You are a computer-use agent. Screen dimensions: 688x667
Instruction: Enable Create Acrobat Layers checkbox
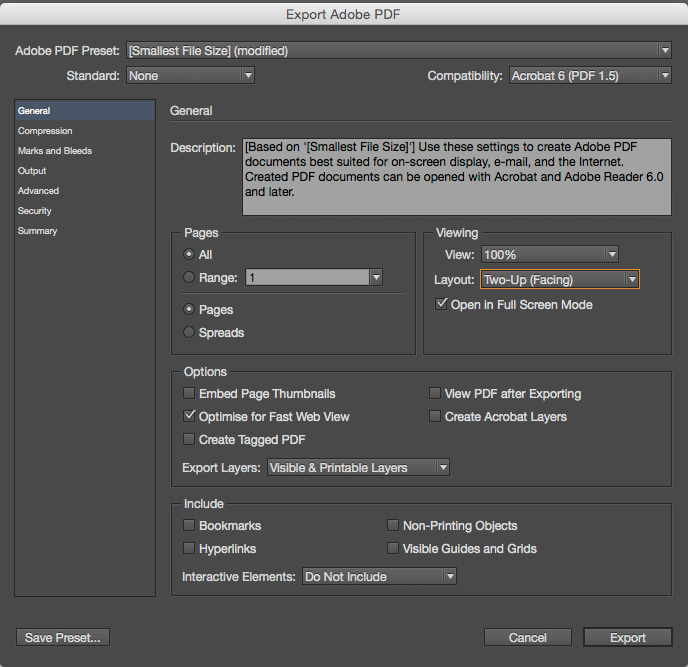pyautogui.click(x=434, y=416)
